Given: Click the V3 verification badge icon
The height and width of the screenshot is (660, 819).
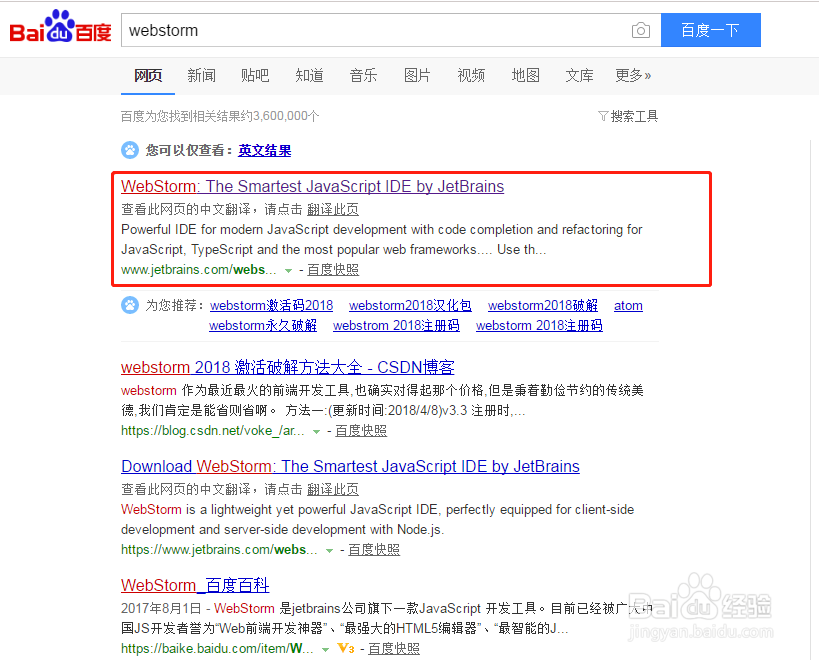Looking at the screenshot, I should (x=346, y=649).
